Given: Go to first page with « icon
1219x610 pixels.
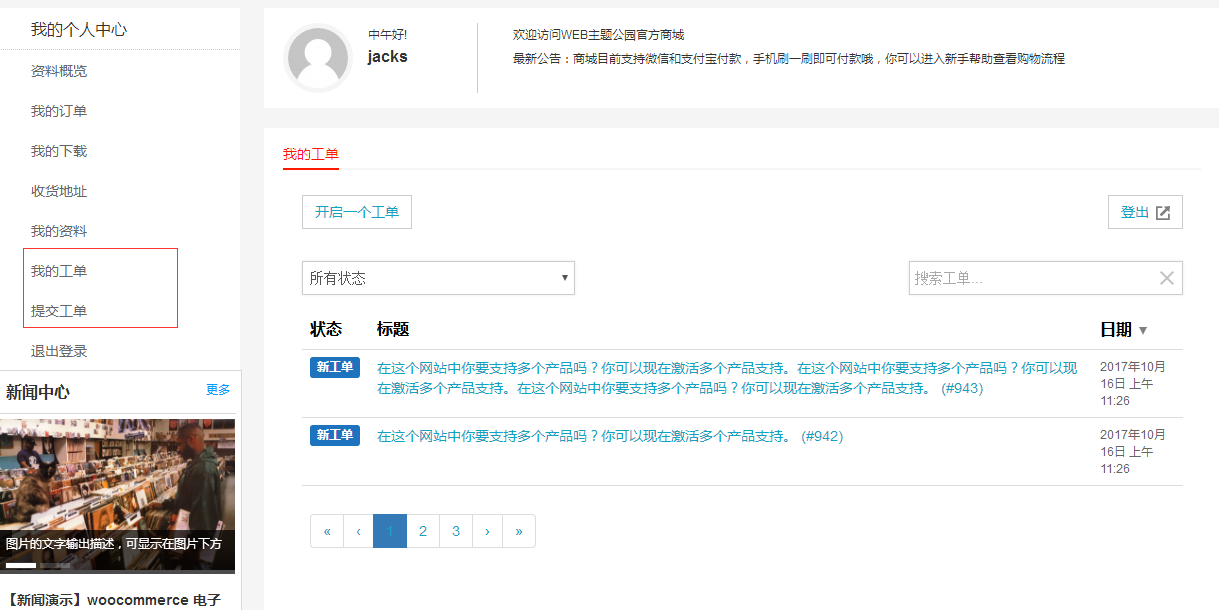Looking at the screenshot, I should click(x=327, y=531).
